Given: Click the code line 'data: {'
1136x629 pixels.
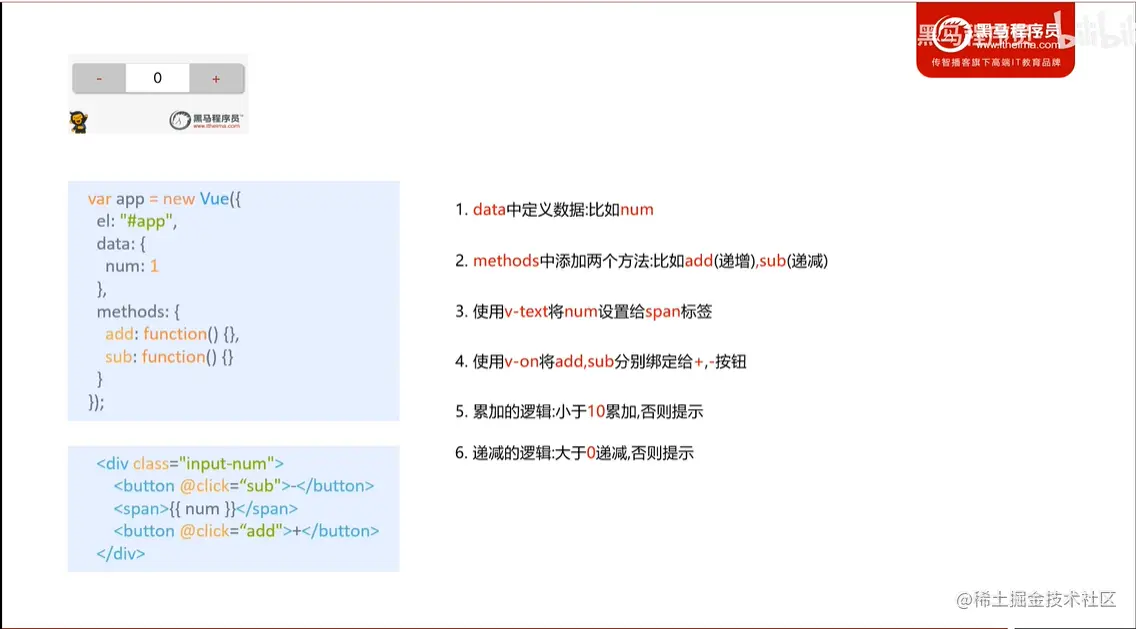Looking at the screenshot, I should [x=121, y=243].
